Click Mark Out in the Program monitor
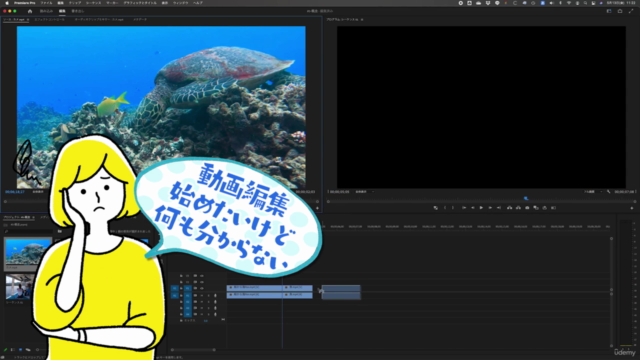Screen dimensions: 640x360 453,208
